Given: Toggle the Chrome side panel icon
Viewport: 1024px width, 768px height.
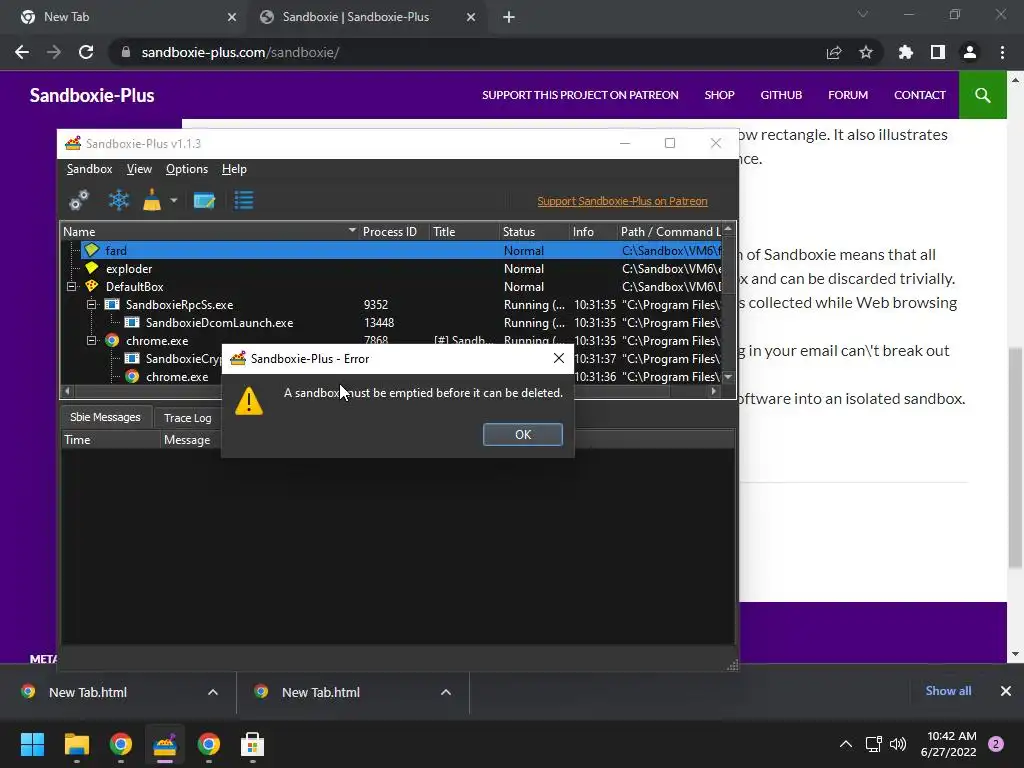Looking at the screenshot, I should click(x=938, y=52).
